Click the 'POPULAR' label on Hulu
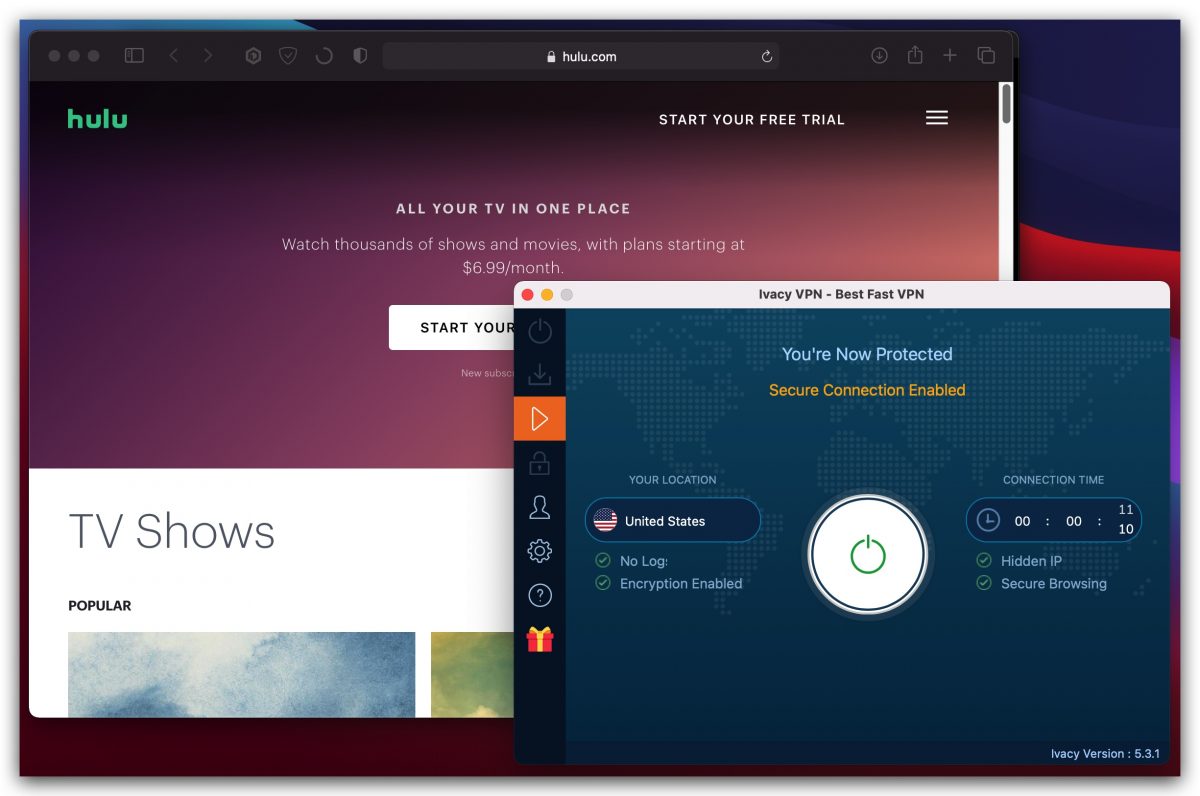Screen dimensions: 1200x796 100,606
